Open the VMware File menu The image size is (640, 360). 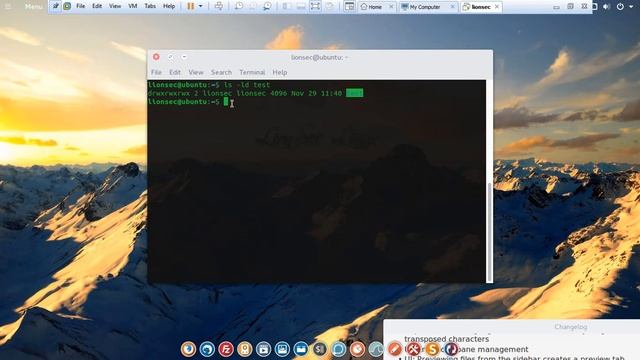pos(81,6)
